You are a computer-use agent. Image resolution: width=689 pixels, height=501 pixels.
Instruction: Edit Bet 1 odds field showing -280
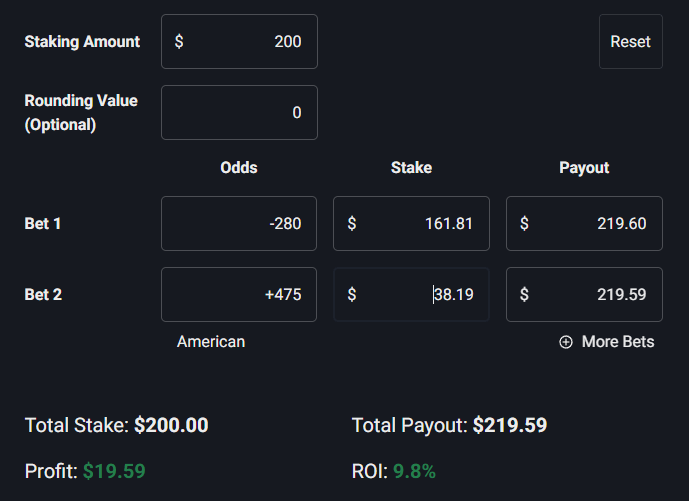(239, 223)
